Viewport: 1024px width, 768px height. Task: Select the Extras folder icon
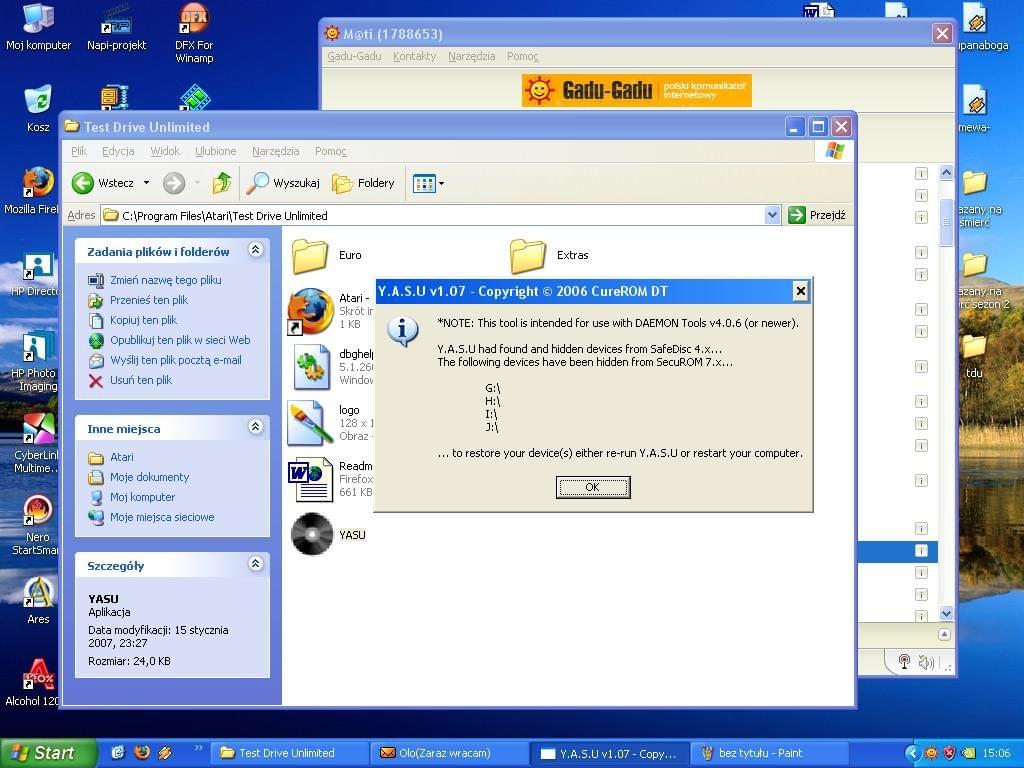point(528,255)
